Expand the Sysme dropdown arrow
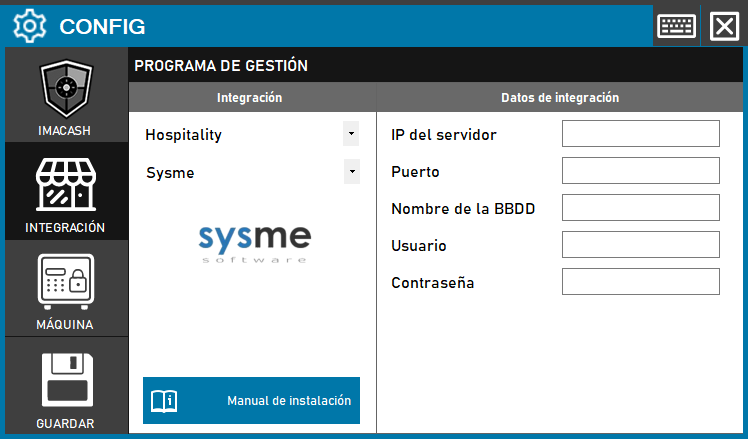The width and height of the screenshot is (748, 439). (351, 172)
